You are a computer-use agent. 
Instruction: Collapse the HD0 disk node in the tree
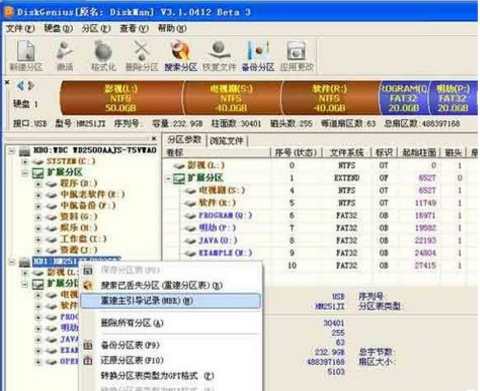point(12,151)
